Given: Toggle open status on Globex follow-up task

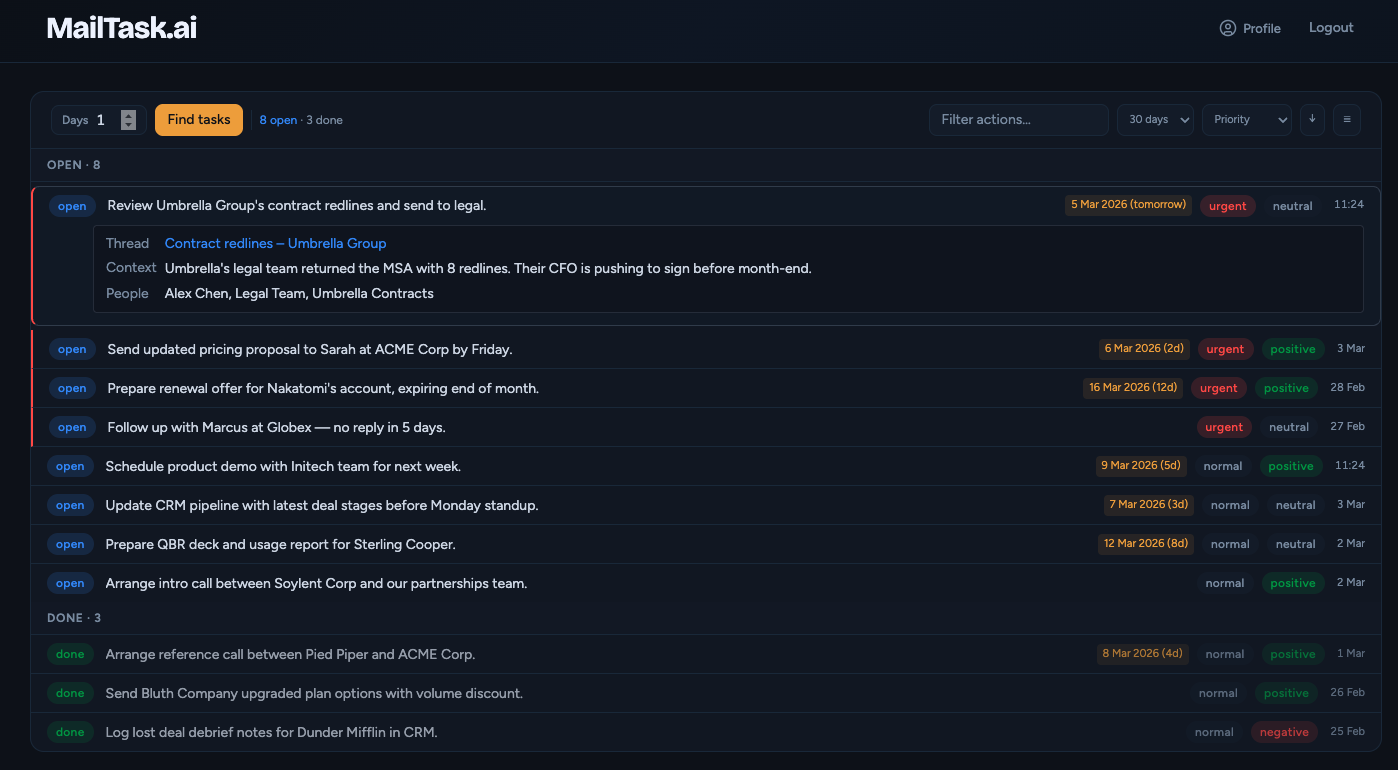Looking at the screenshot, I should coord(72,426).
